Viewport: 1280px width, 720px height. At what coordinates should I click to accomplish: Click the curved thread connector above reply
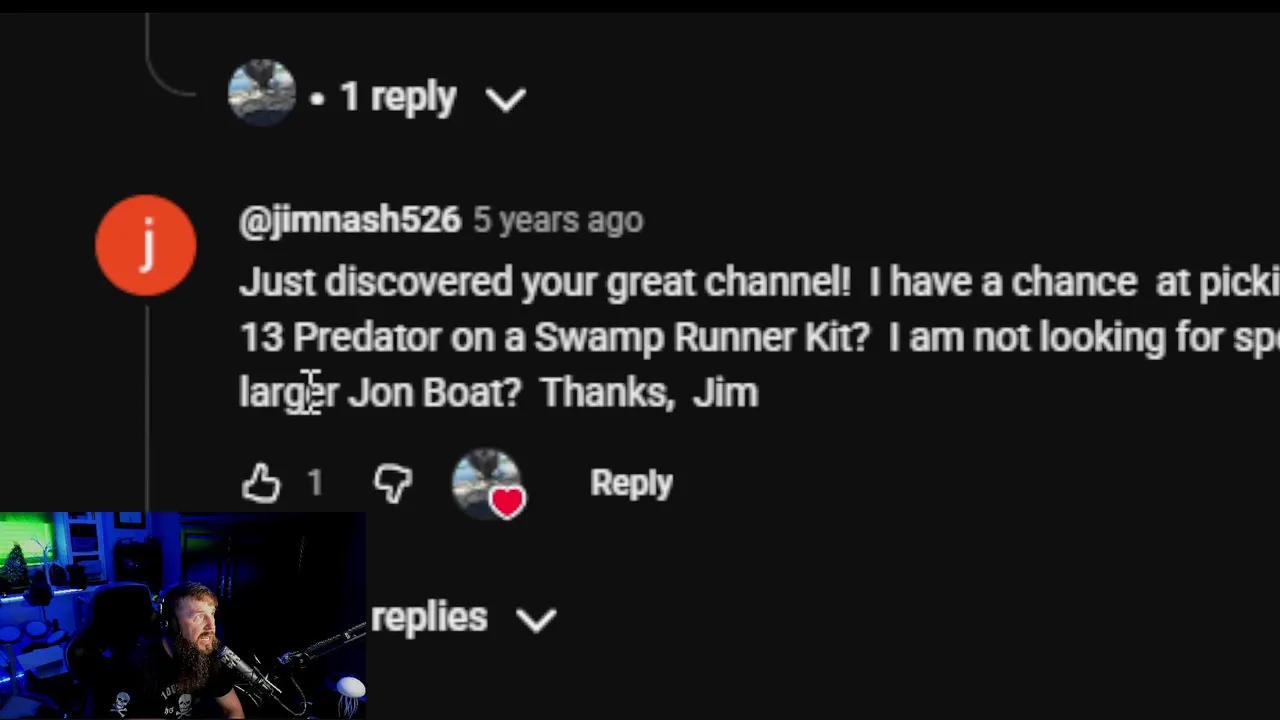168,57
